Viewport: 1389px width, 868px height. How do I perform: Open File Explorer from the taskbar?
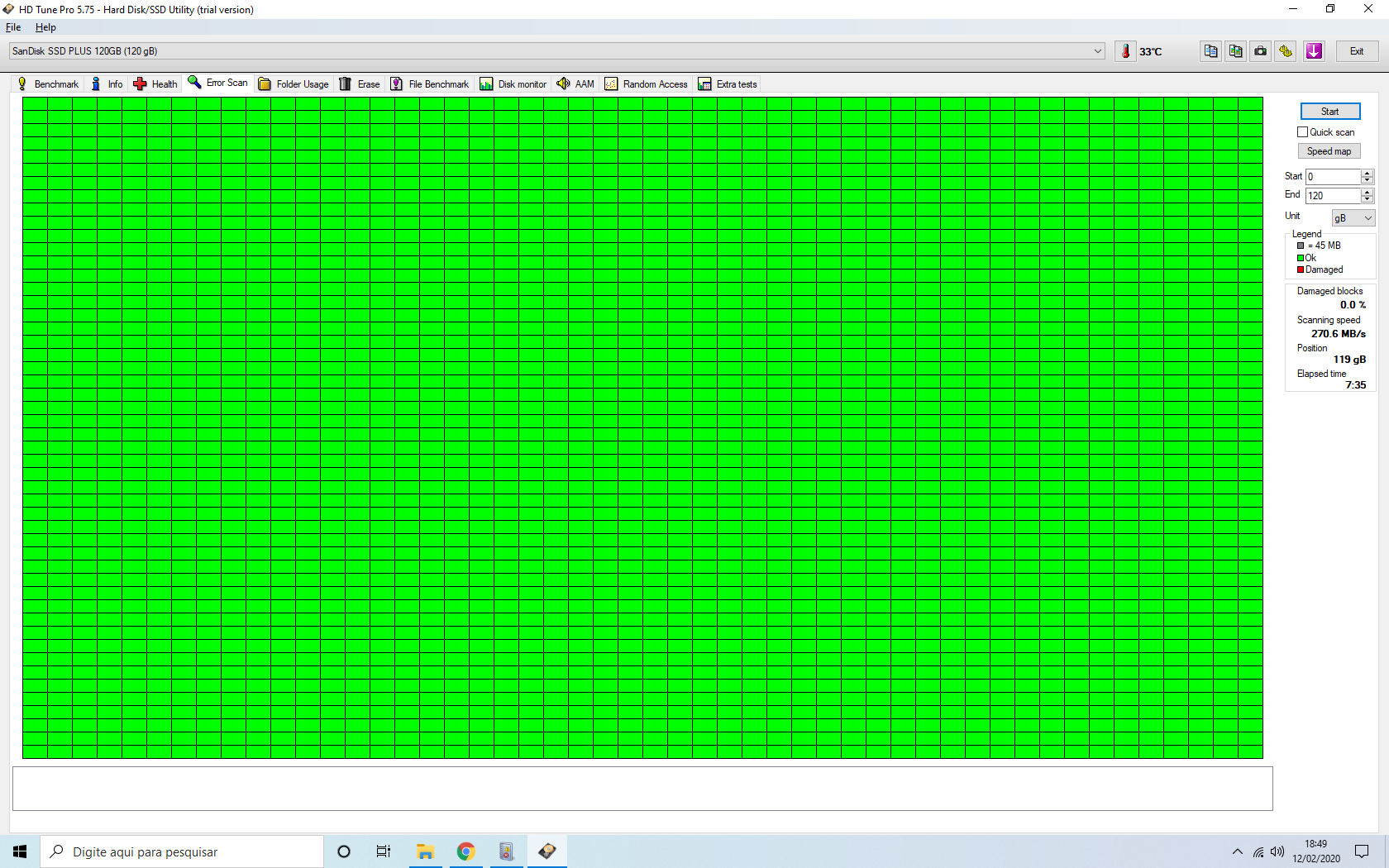pos(426,851)
